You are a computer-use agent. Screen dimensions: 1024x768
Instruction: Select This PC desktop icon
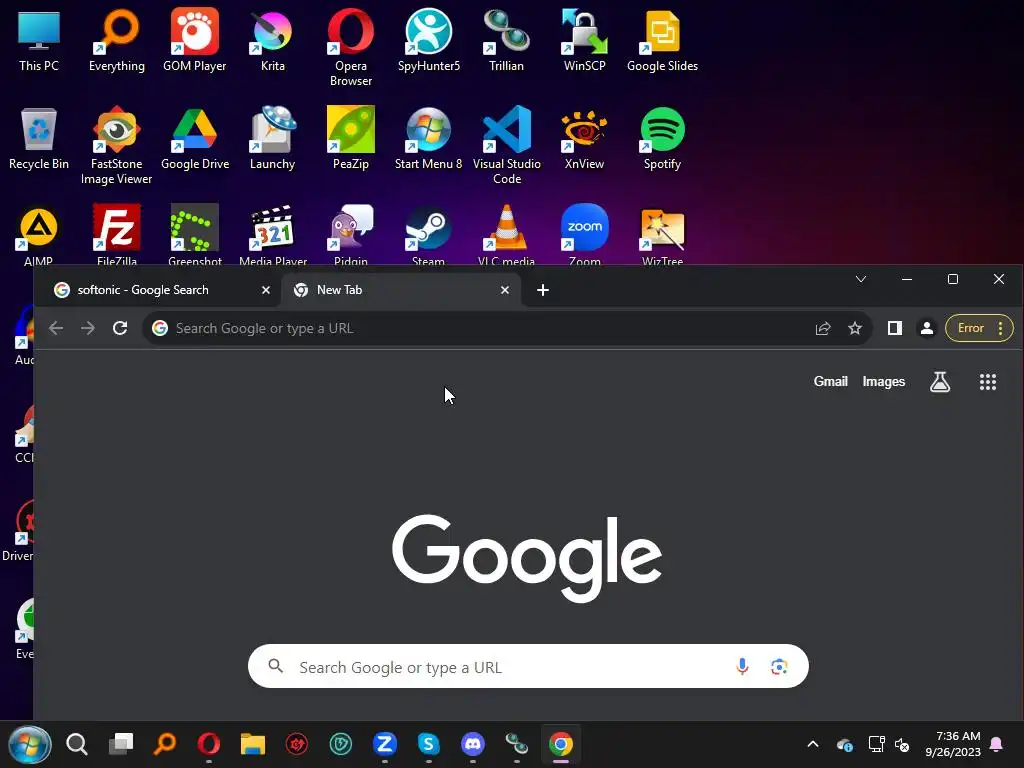pyautogui.click(x=39, y=40)
